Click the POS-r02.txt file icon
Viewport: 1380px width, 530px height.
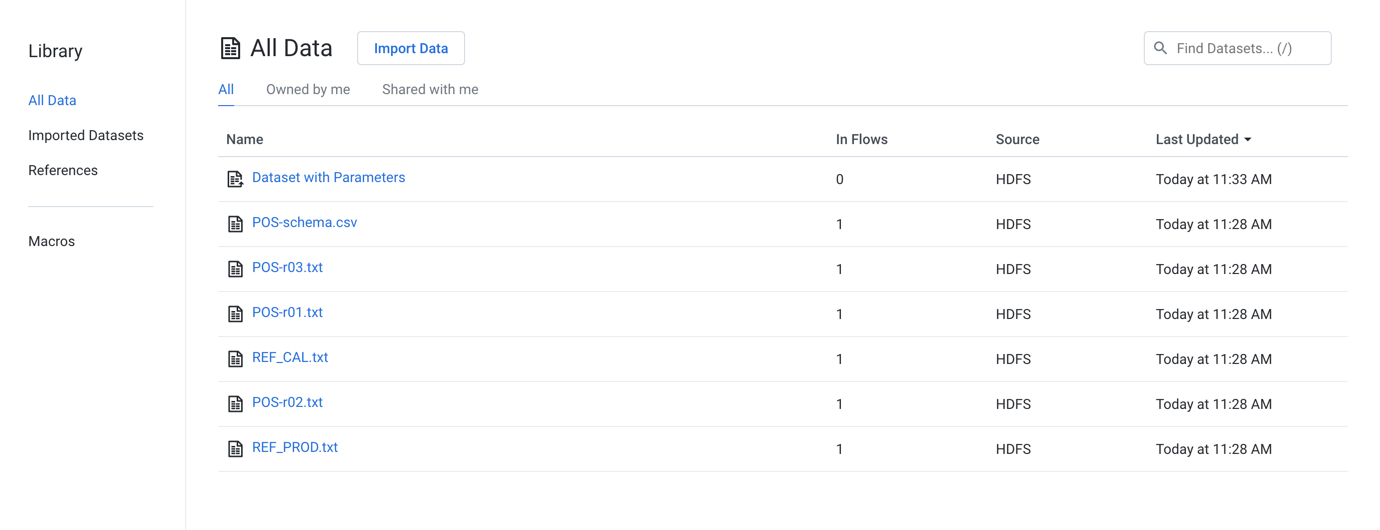(x=235, y=404)
